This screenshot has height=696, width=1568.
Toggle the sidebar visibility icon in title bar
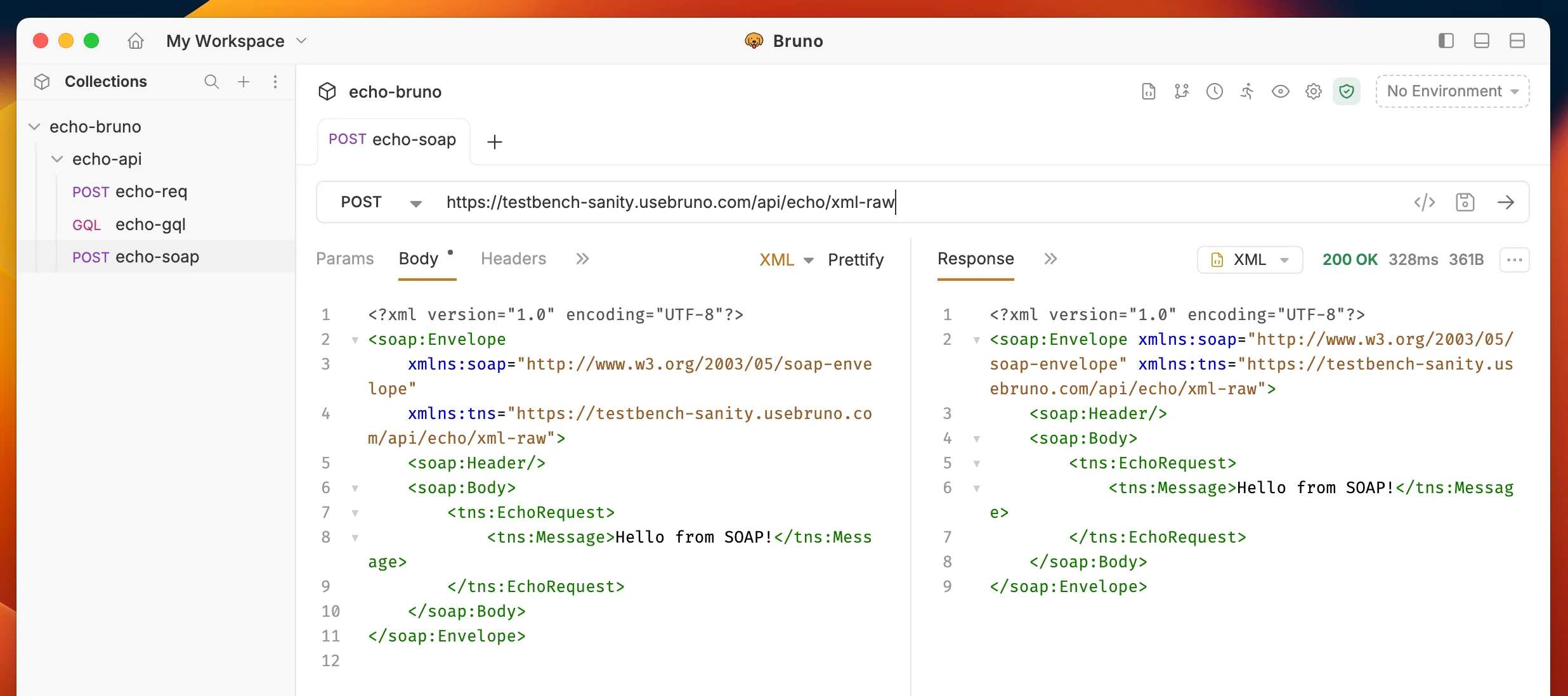tap(1446, 41)
